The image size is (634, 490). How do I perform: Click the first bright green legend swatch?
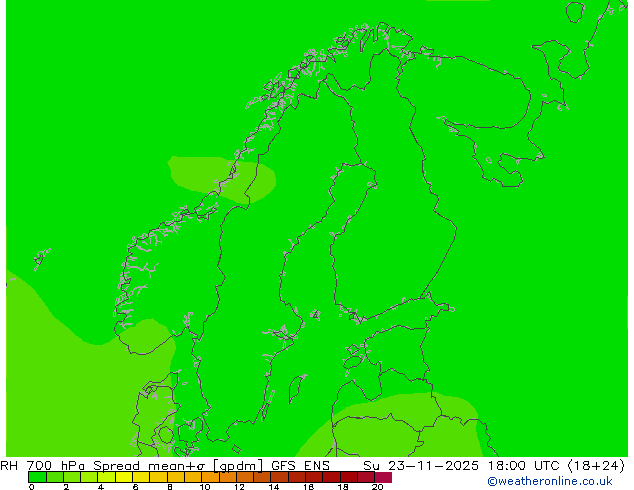coord(37,477)
